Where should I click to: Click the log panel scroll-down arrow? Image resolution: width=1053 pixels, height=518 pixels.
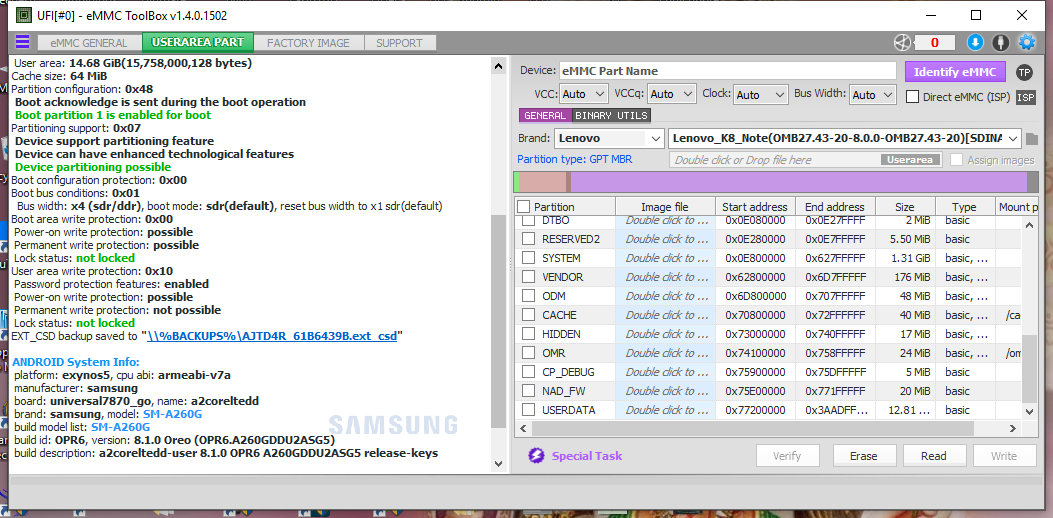click(498, 463)
